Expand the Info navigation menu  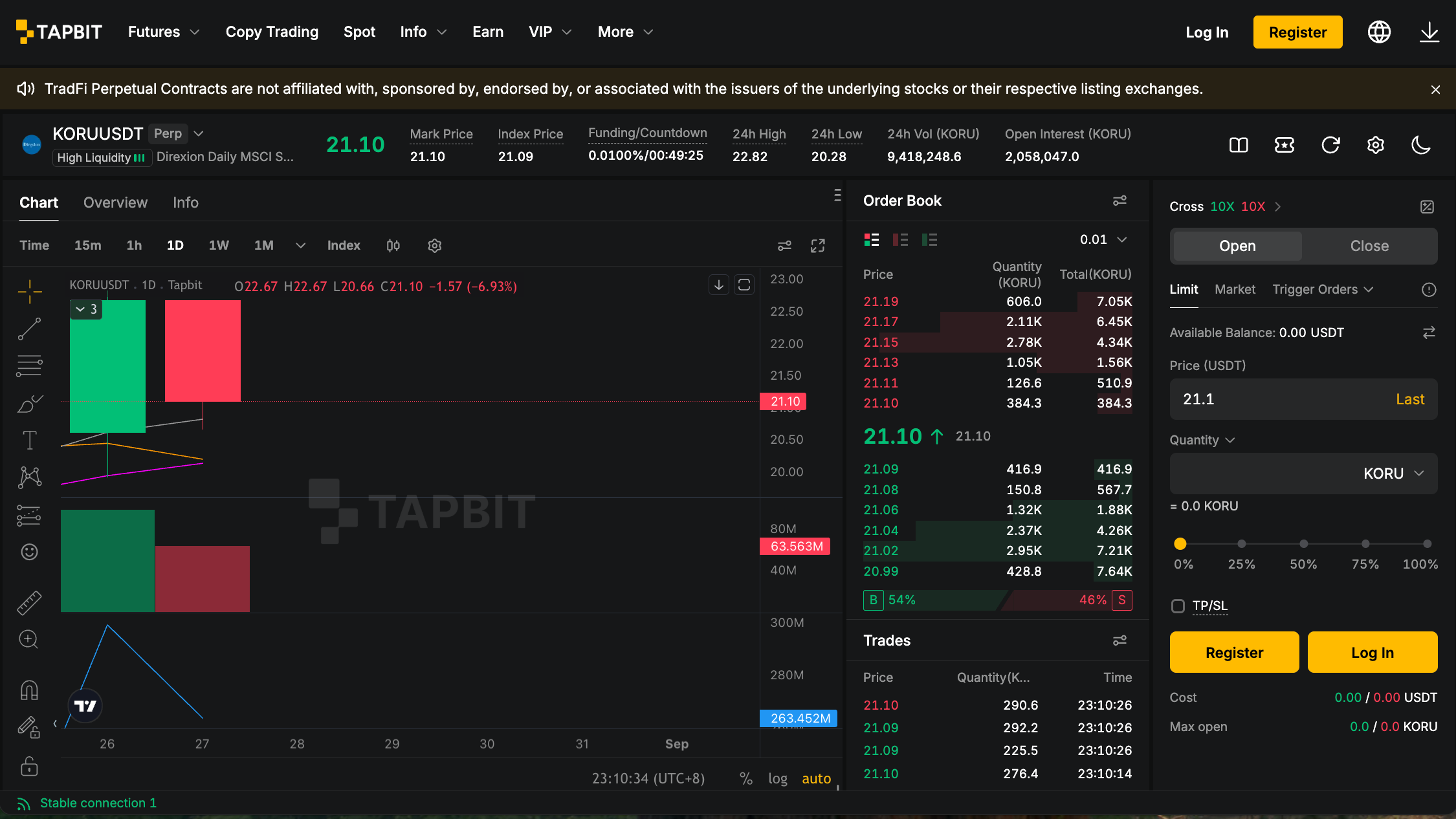pos(423,32)
